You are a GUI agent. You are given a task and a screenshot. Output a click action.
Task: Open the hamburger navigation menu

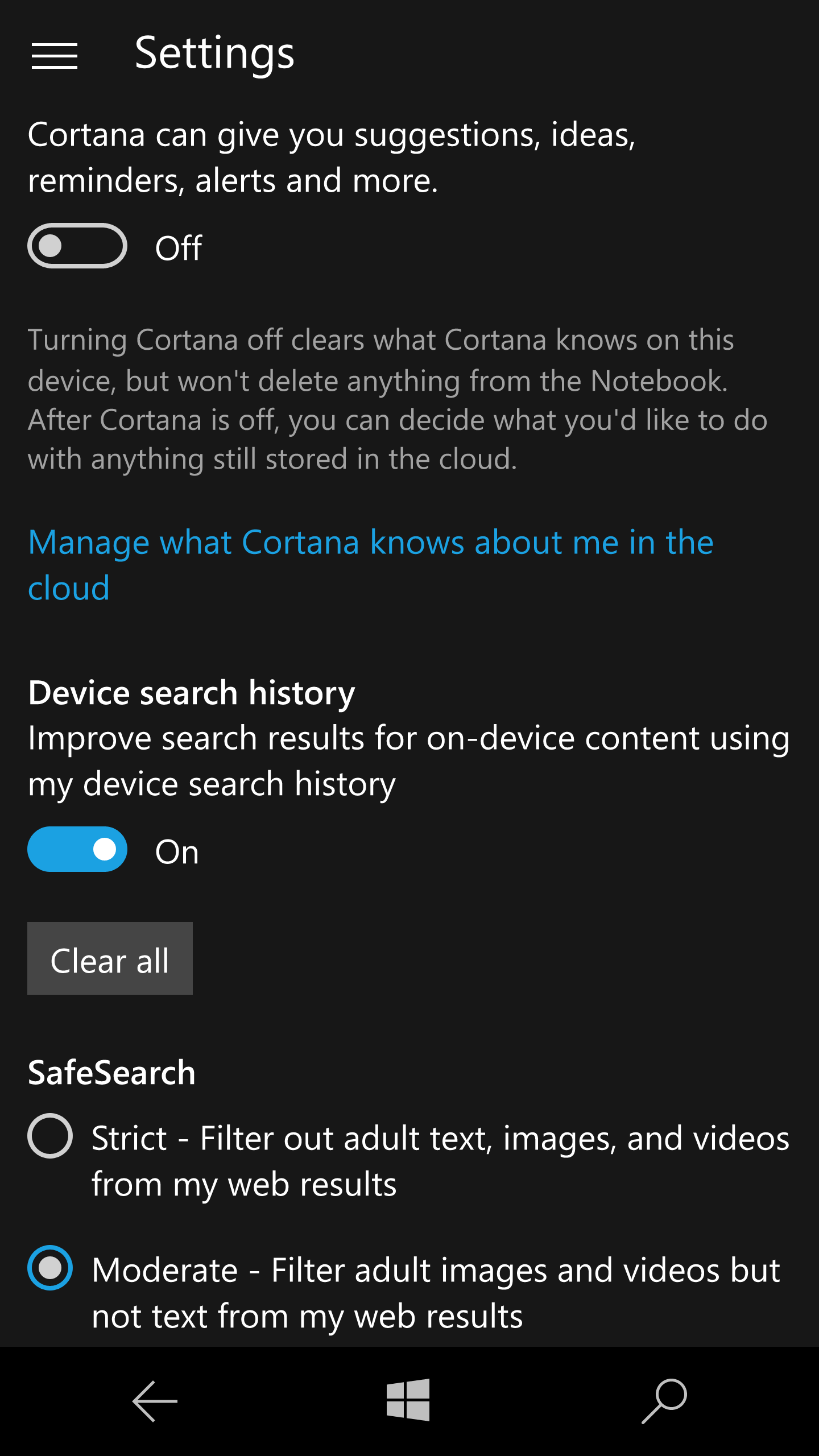click(55, 56)
